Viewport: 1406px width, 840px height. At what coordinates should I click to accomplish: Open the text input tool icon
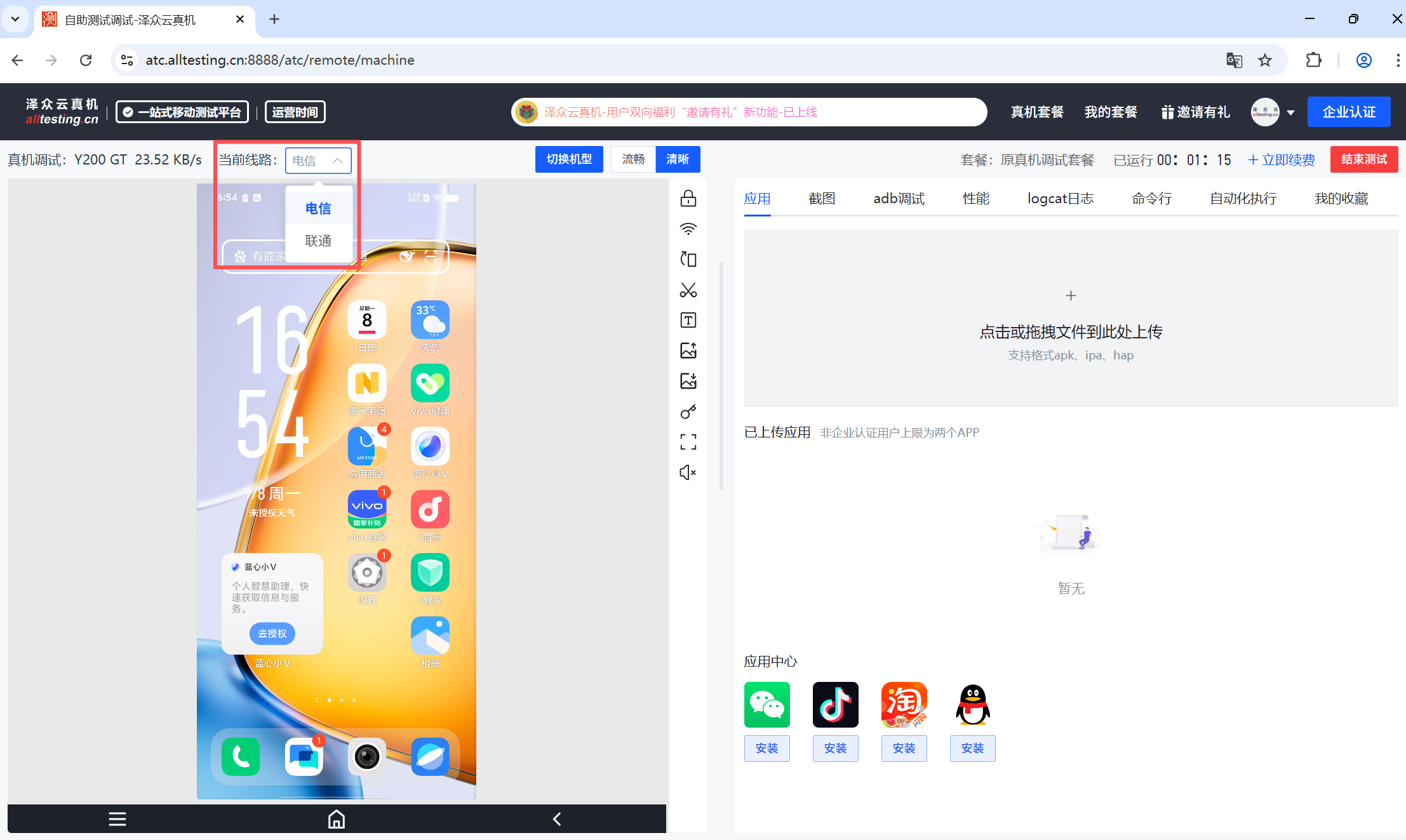click(x=688, y=320)
